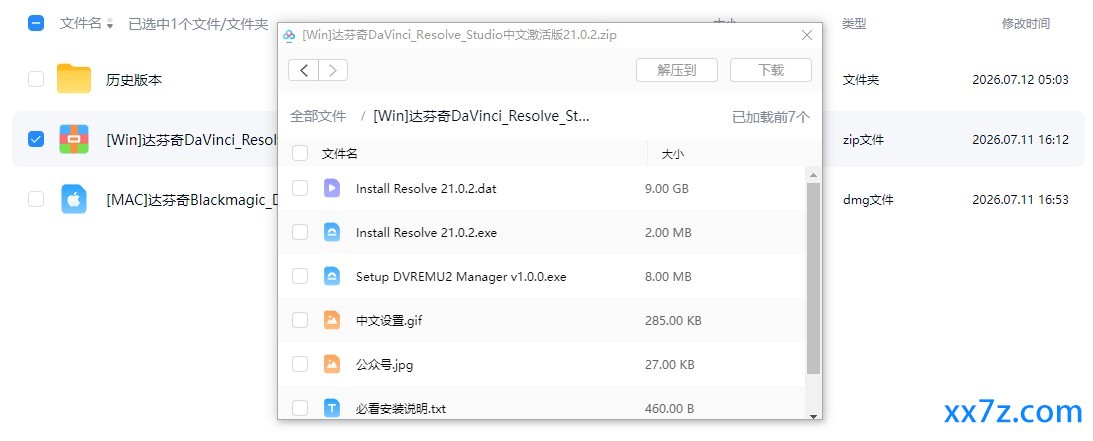Click the 解压到 button

(676, 70)
